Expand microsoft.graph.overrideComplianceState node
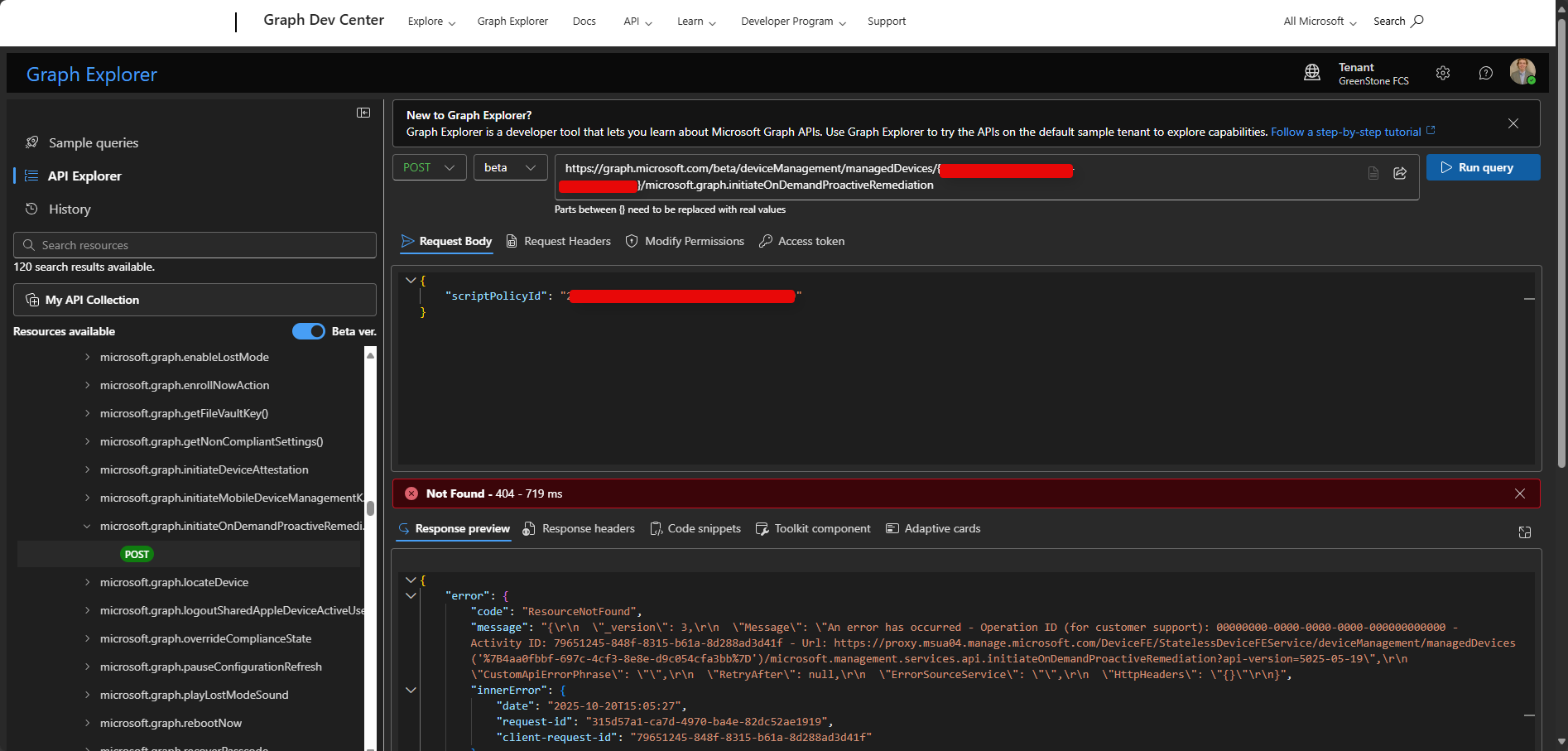 (x=87, y=638)
